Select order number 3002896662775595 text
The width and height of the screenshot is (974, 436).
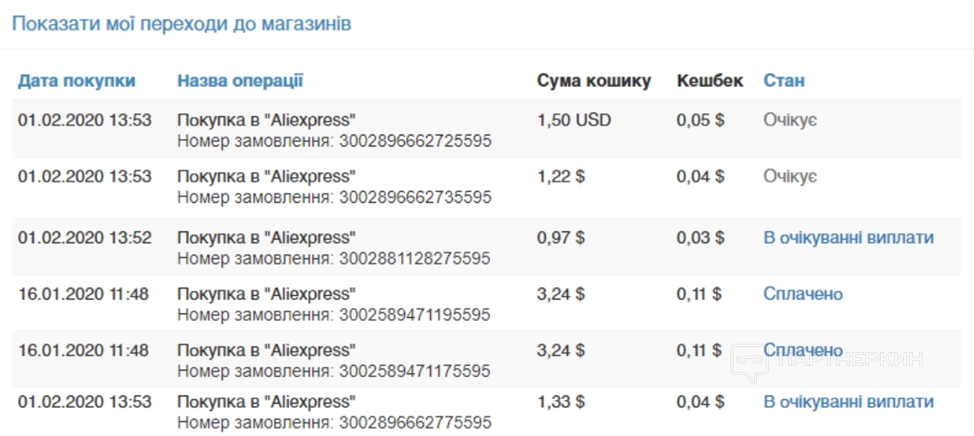(414, 423)
